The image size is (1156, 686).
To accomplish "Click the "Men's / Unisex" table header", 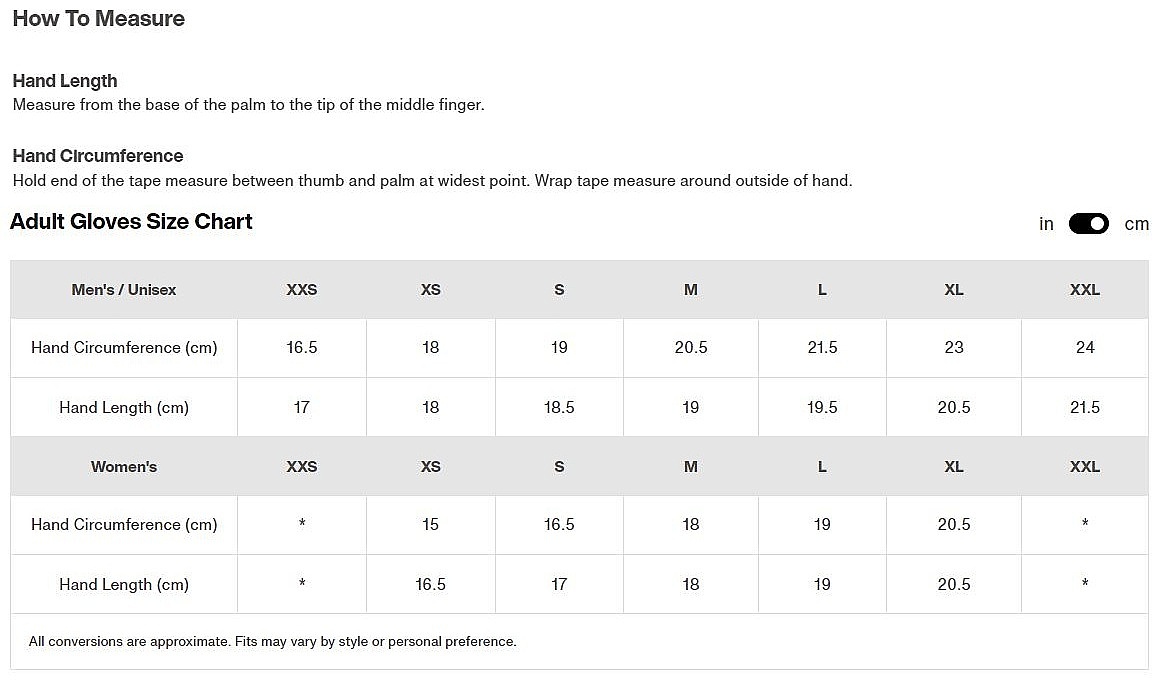I will (124, 290).
